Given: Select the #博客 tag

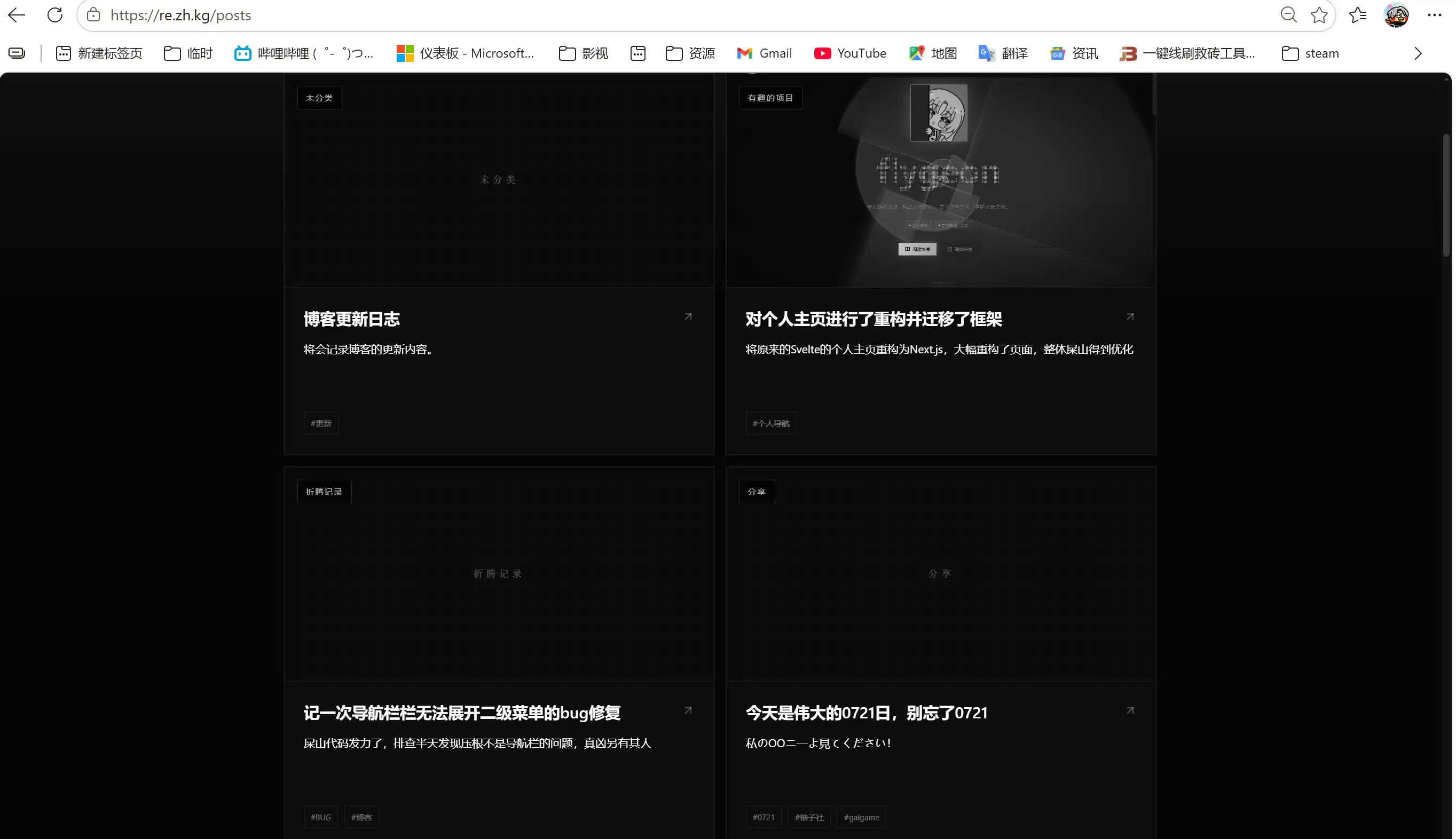Looking at the screenshot, I should click(361, 817).
